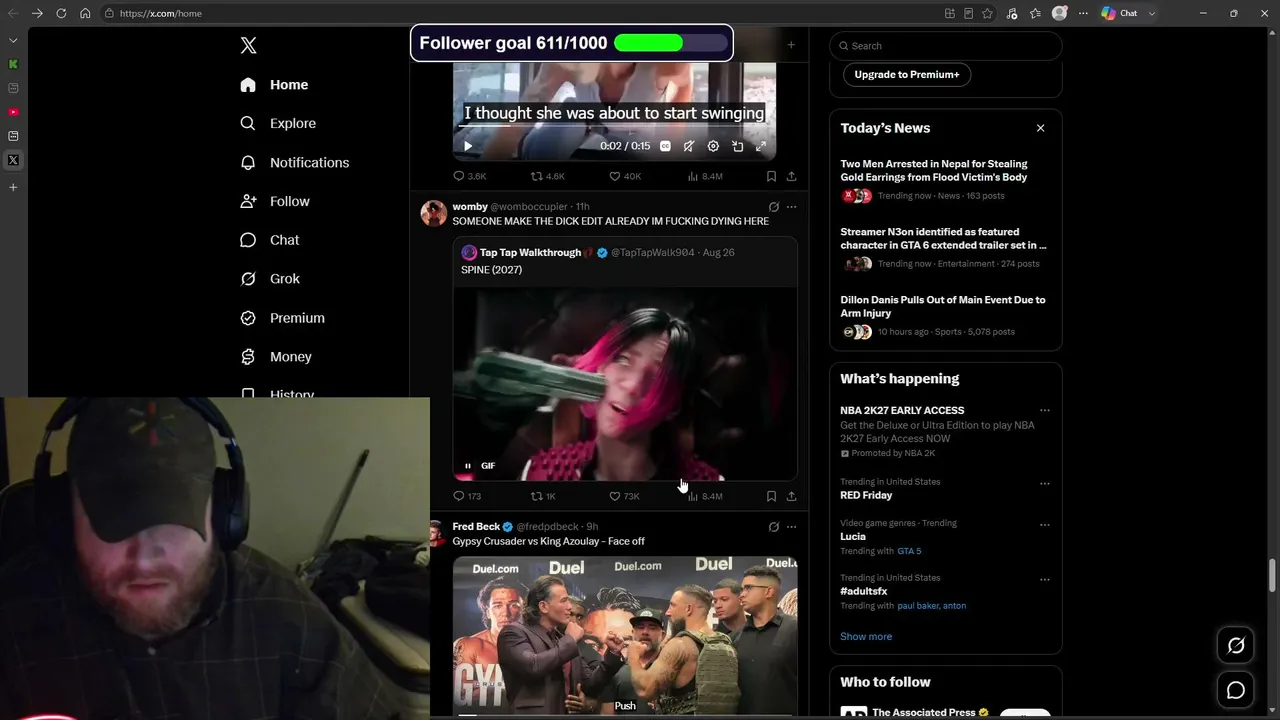The width and height of the screenshot is (1280, 720).
Task: Ask Grok about womby's post
Action: coord(773,207)
